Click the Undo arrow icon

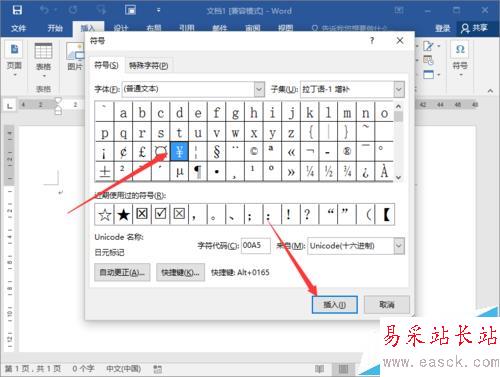coord(44,10)
